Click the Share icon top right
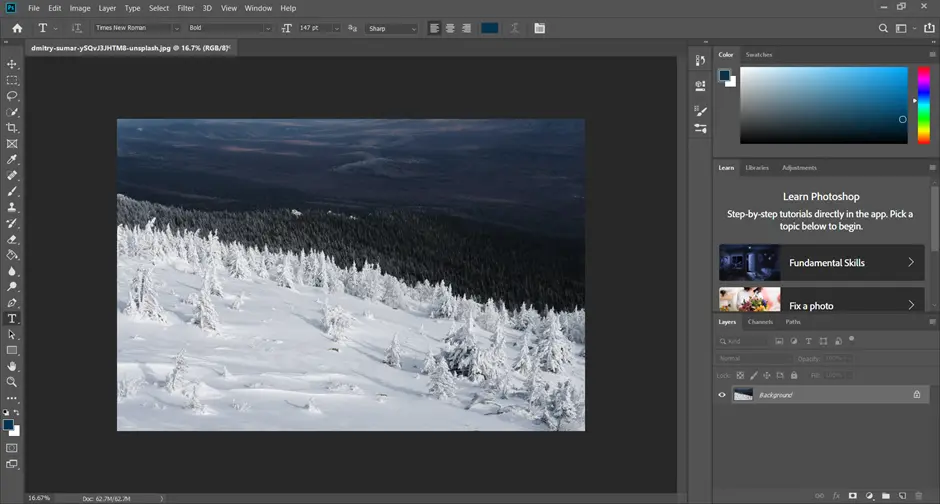 tap(929, 28)
